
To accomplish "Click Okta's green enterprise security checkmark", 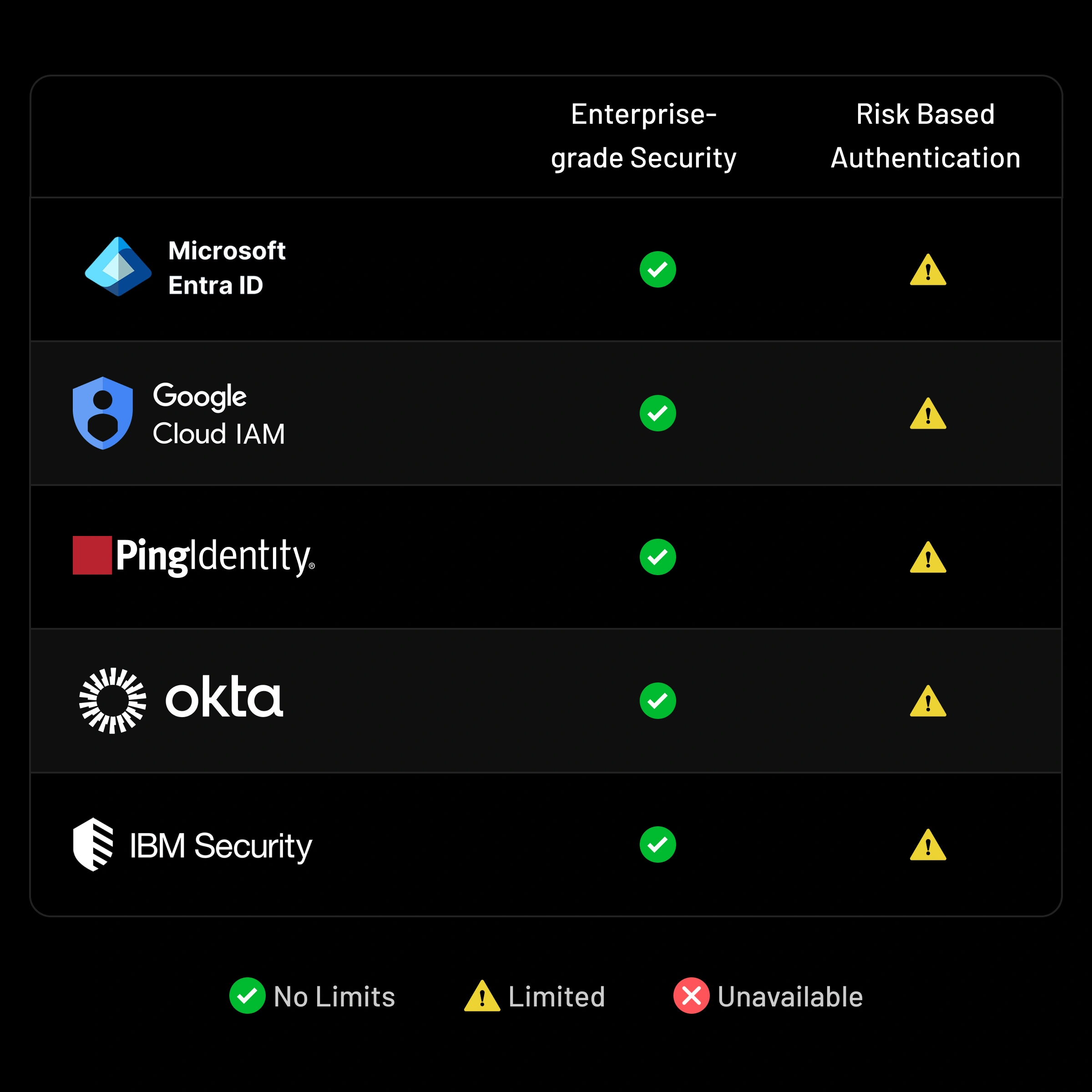I will 657,701.
